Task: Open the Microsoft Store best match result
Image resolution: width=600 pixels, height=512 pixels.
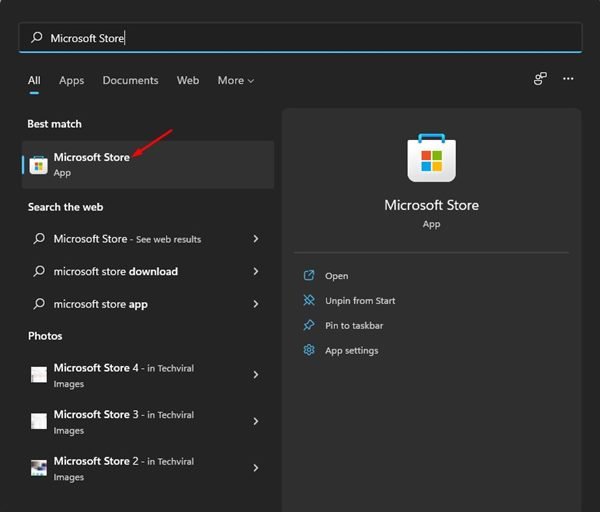Action: (148, 165)
